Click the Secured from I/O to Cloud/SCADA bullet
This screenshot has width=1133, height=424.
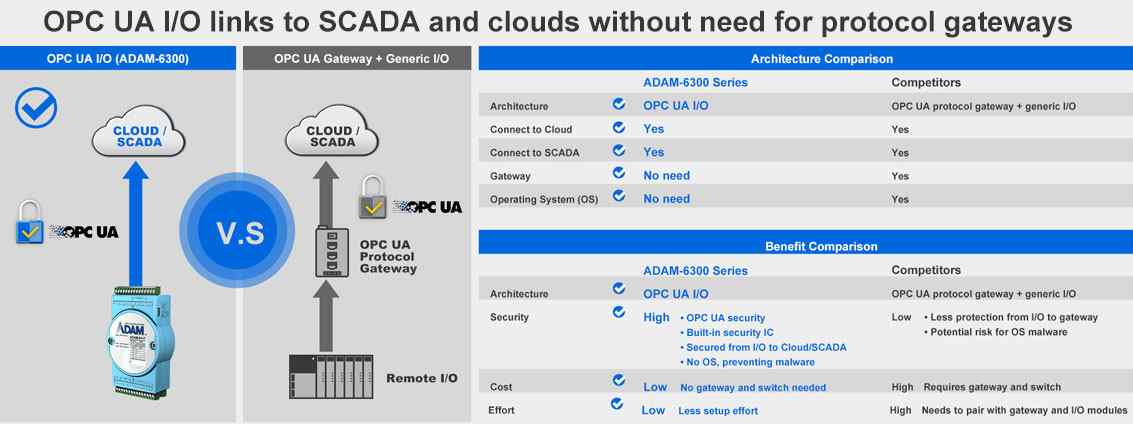[763, 347]
